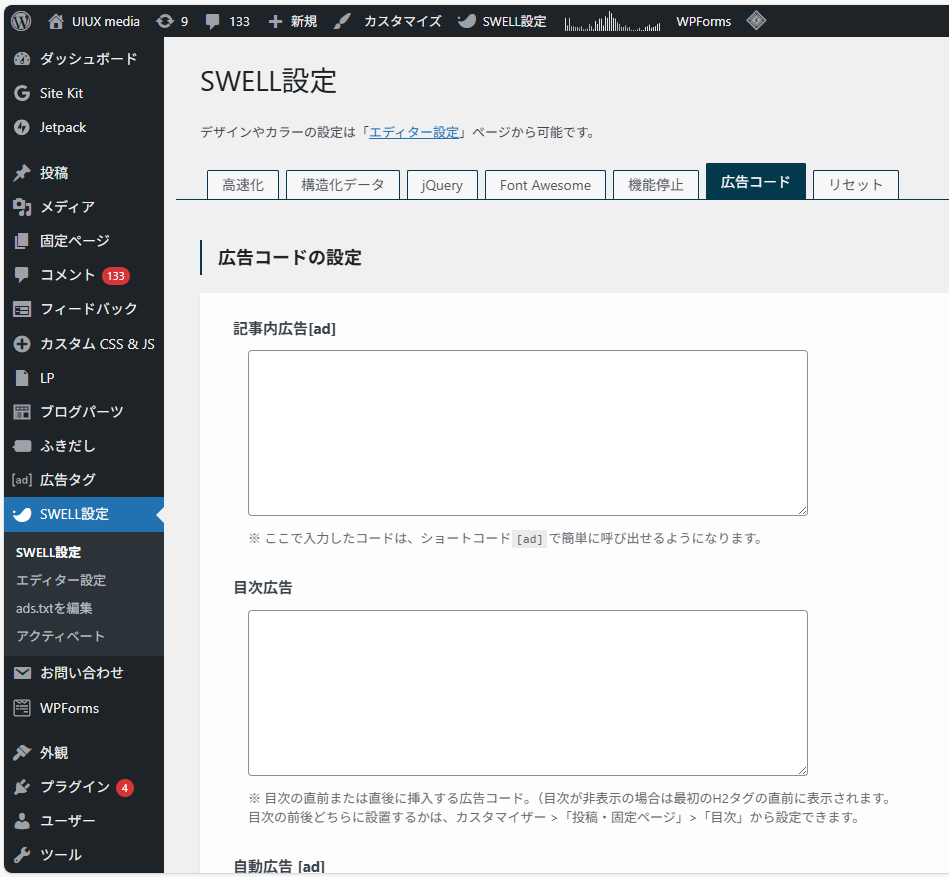Click inside the 記事内広告[ad] textarea
Viewport: 949px width, 877px height.
(x=527, y=432)
